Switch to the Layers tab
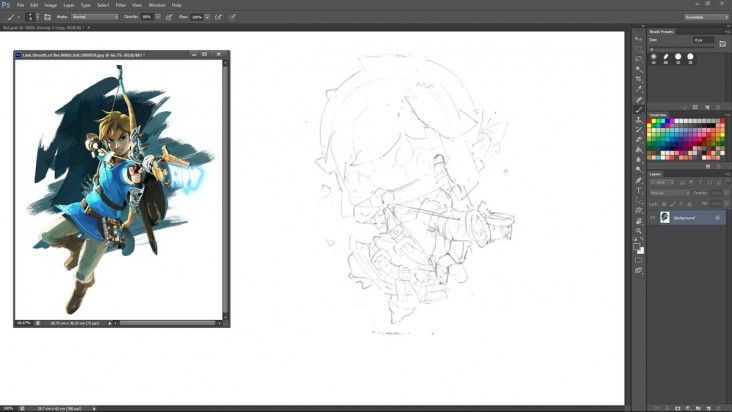The image size is (732, 412). (x=655, y=174)
